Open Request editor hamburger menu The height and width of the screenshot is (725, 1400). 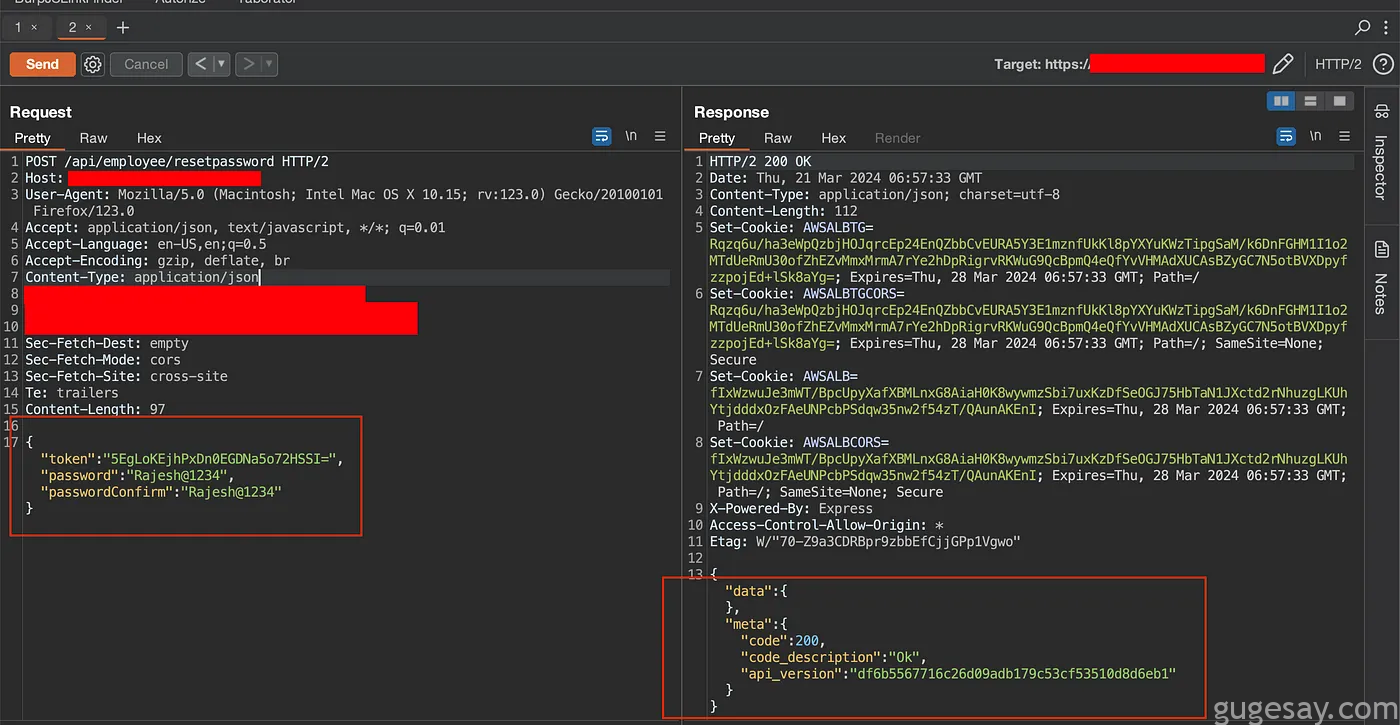click(x=660, y=136)
